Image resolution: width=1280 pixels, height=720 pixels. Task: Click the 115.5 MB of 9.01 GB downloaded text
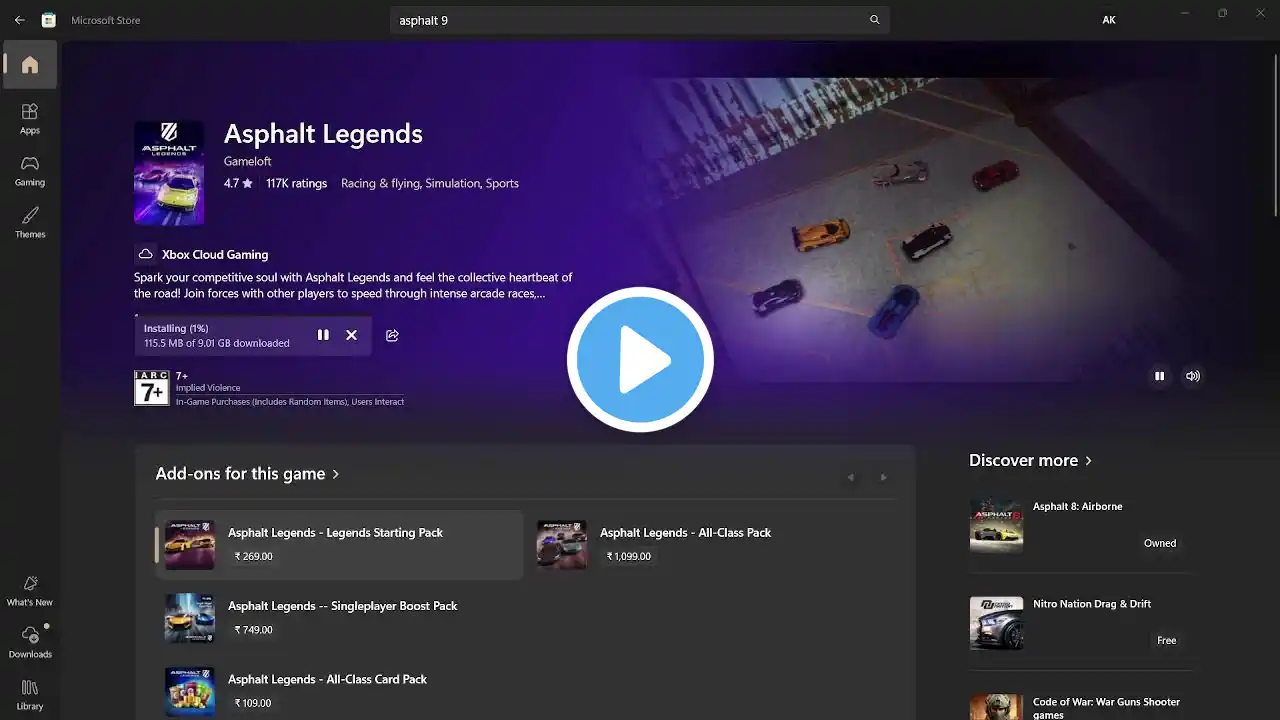[x=217, y=343]
